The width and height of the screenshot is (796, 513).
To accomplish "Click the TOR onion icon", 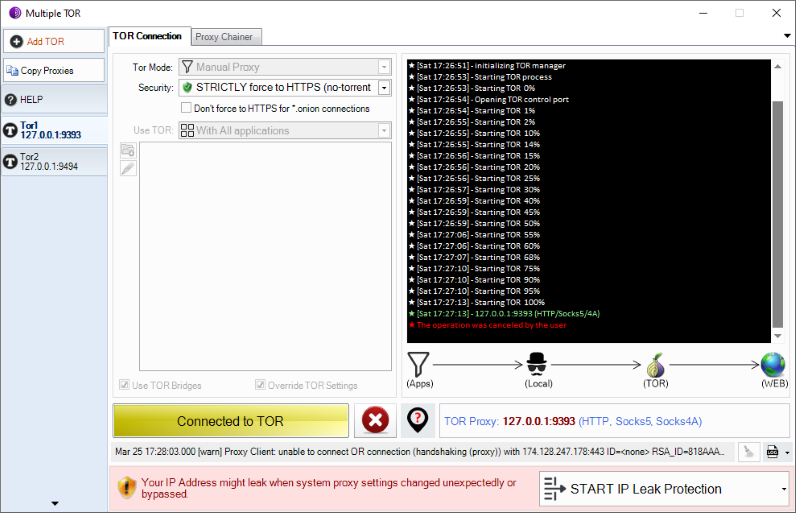I will [655, 365].
